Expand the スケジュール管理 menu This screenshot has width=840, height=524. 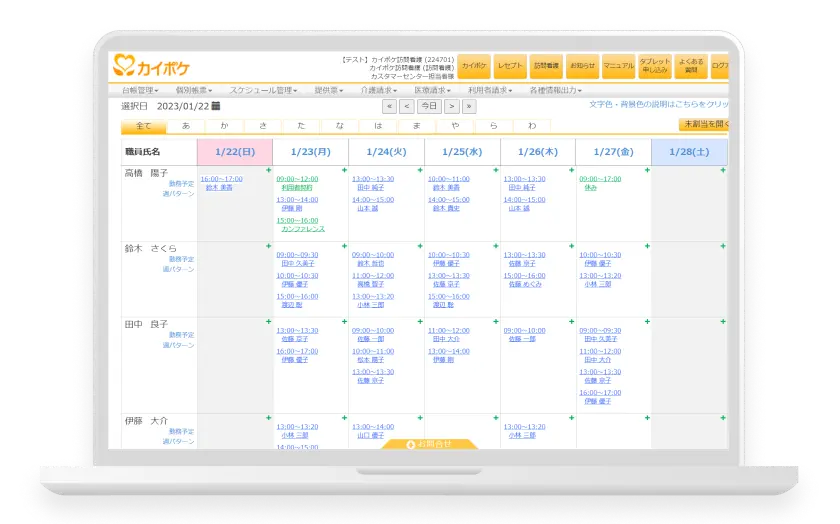(263, 91)
